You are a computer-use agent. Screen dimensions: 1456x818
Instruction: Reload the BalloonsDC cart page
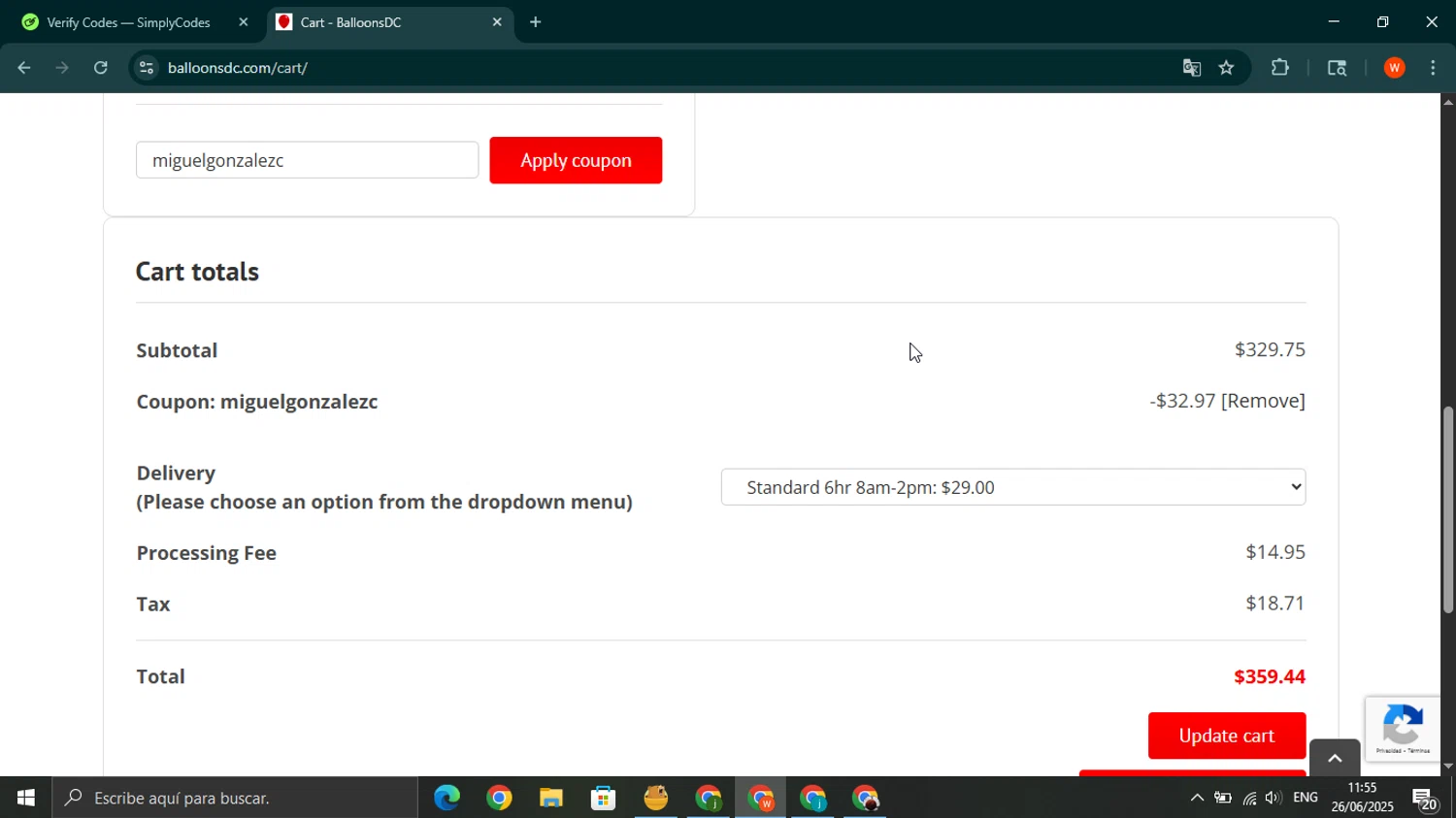coord(101,68)
